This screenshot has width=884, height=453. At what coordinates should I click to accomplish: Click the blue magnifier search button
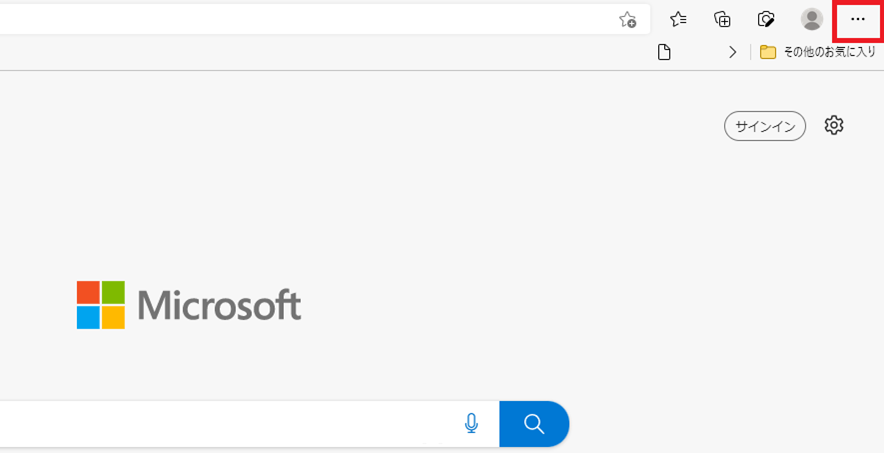tap(534, 424)
